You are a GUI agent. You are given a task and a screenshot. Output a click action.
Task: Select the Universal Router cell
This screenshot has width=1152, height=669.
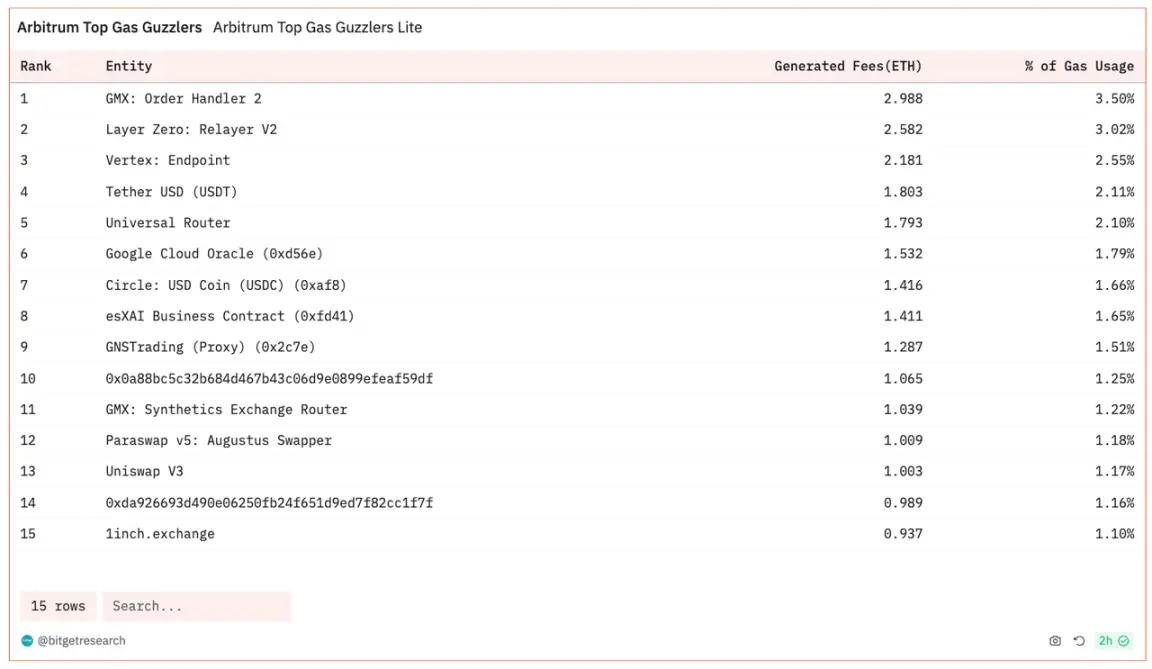(168, 223)
